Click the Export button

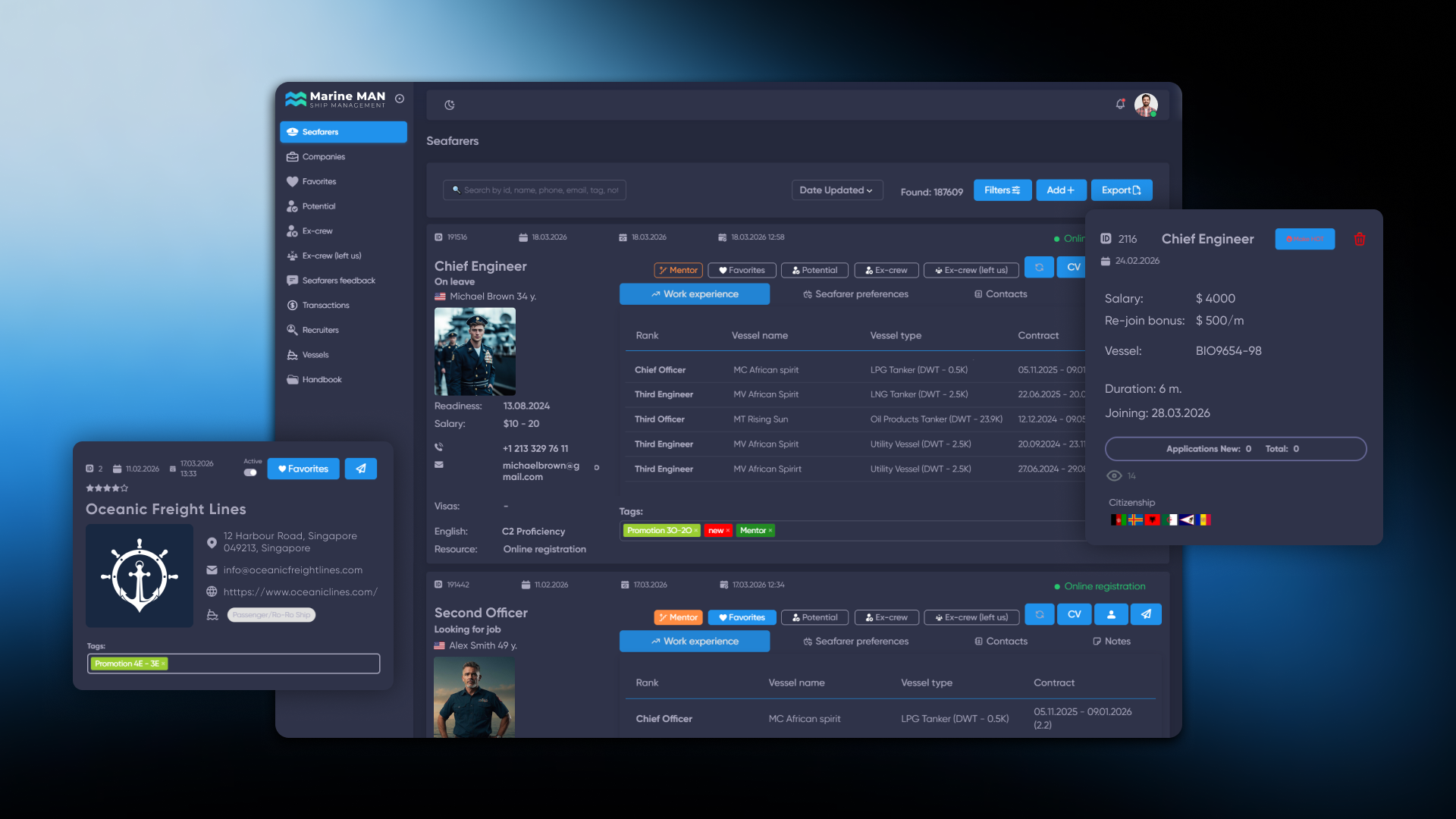[x=1122, y=190]
